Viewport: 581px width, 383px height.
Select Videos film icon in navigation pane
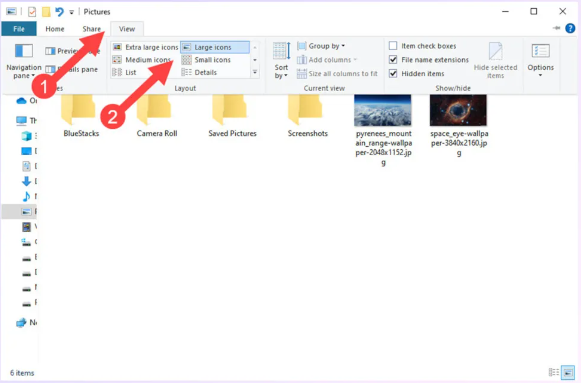tap(26, 226)
